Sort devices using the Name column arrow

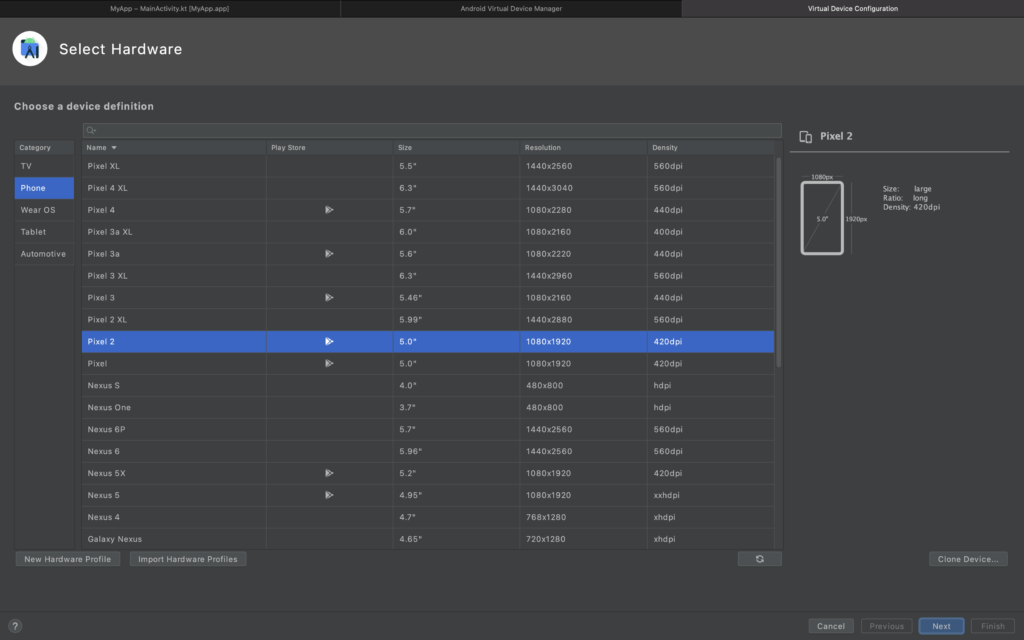114,148
